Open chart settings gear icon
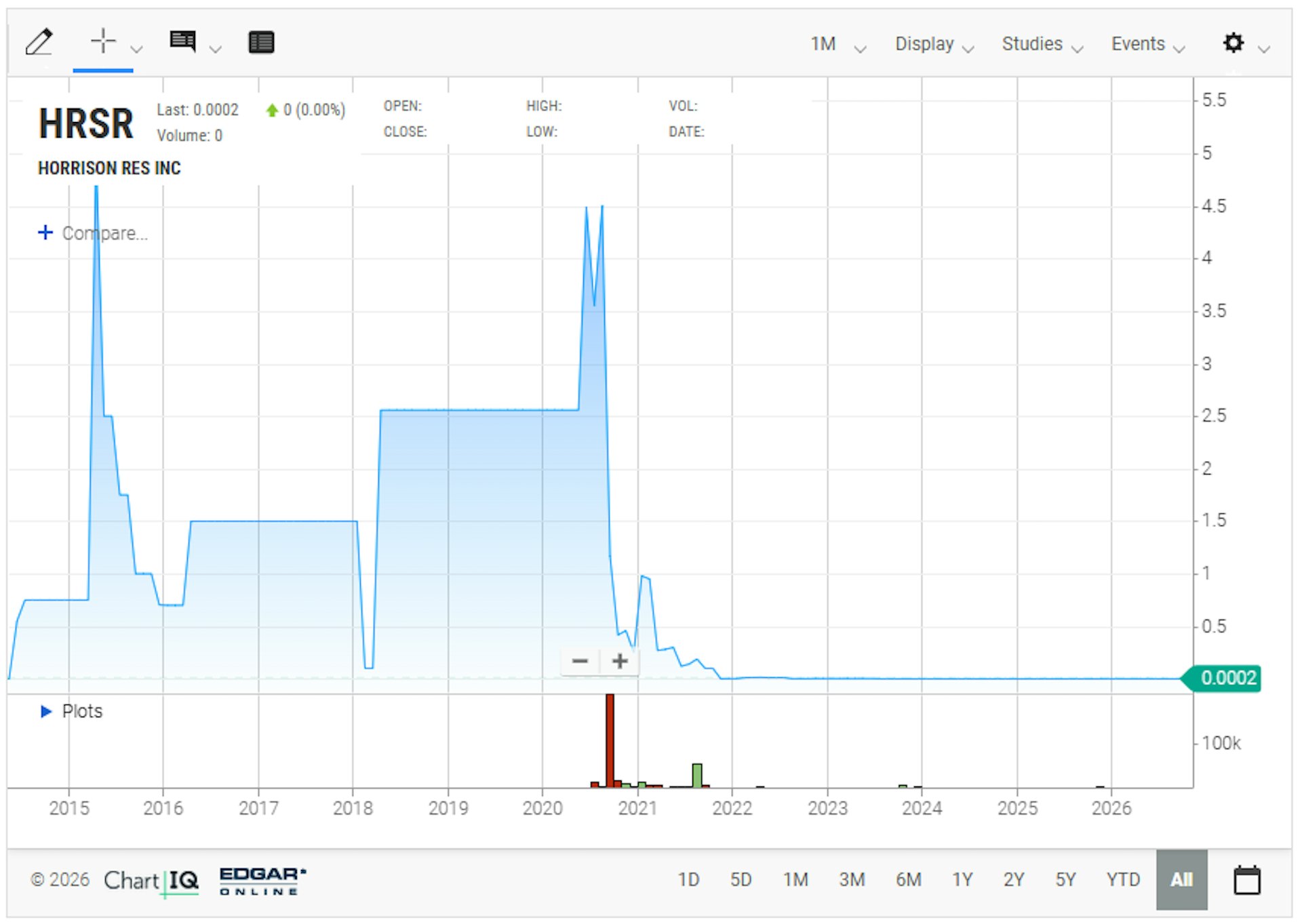 (x=1233, y=43)
